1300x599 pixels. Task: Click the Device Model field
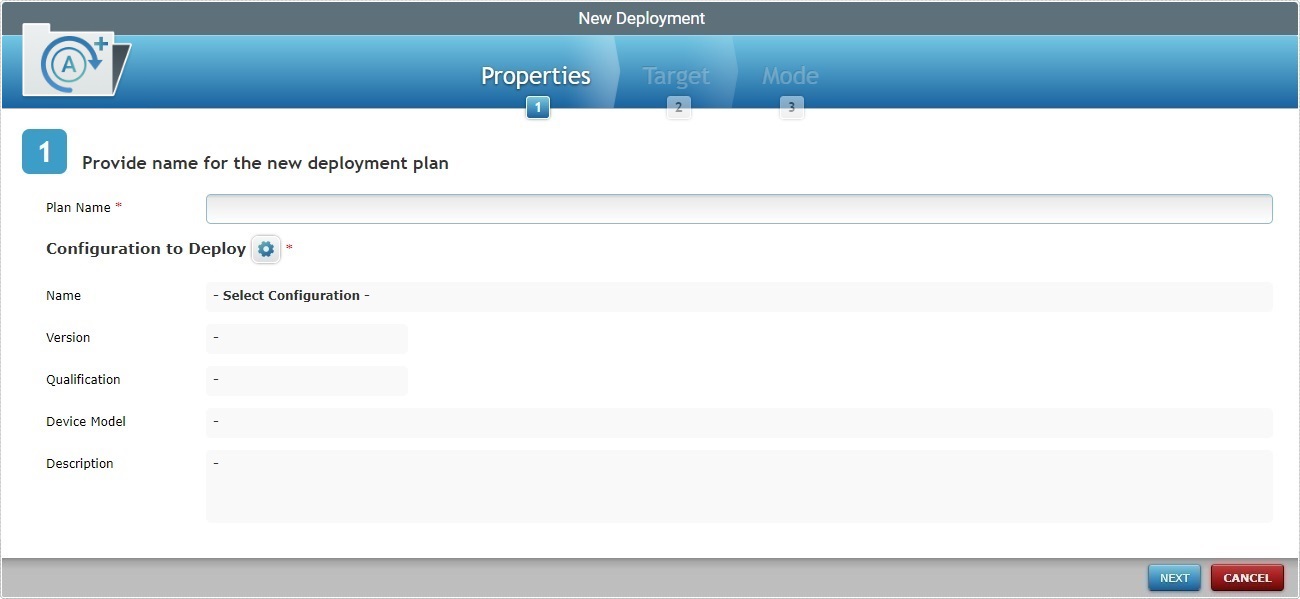click(738, 422)
